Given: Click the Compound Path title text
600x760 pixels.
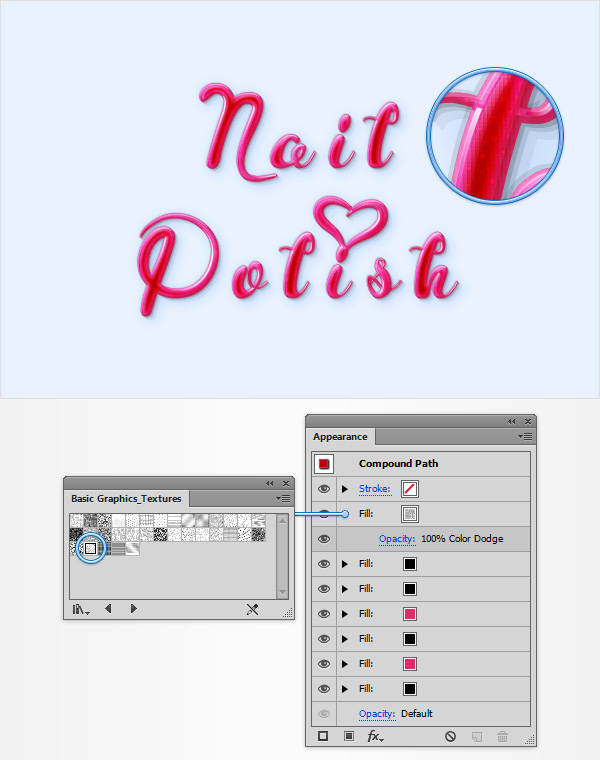Looking at the screenshot, I should pos(398,464).
